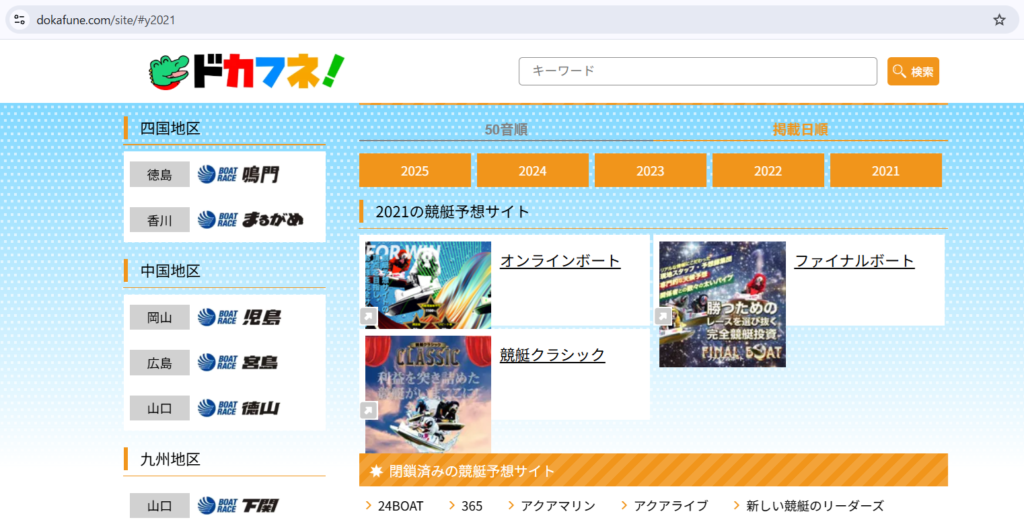Select the 2024 year button
The height and width of the screenshot is (520, 1024).
532,171
